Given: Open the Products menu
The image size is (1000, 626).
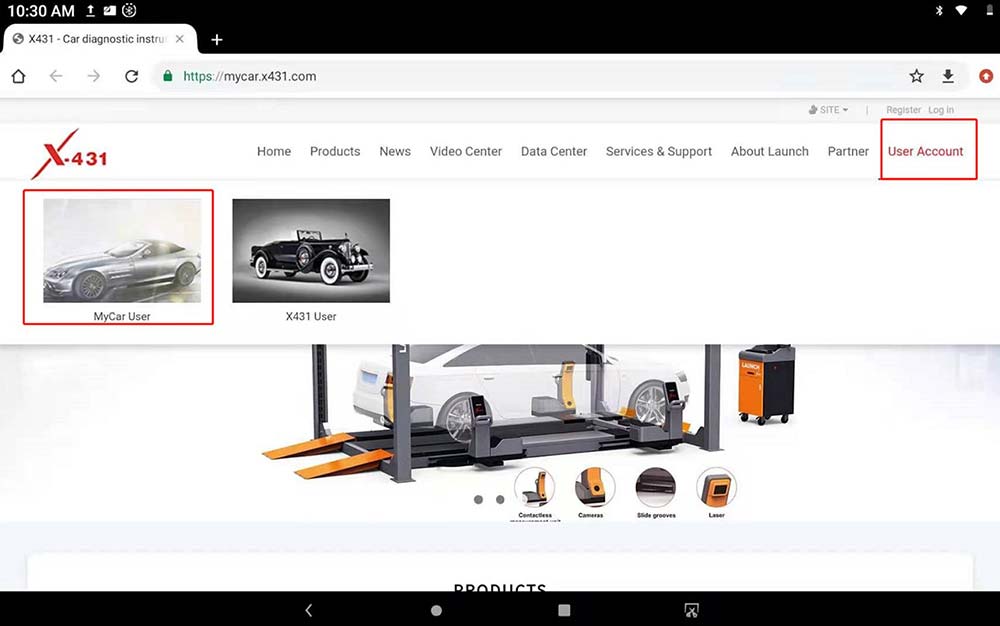Looking at the screenshot, I should (x=335, y=152).
